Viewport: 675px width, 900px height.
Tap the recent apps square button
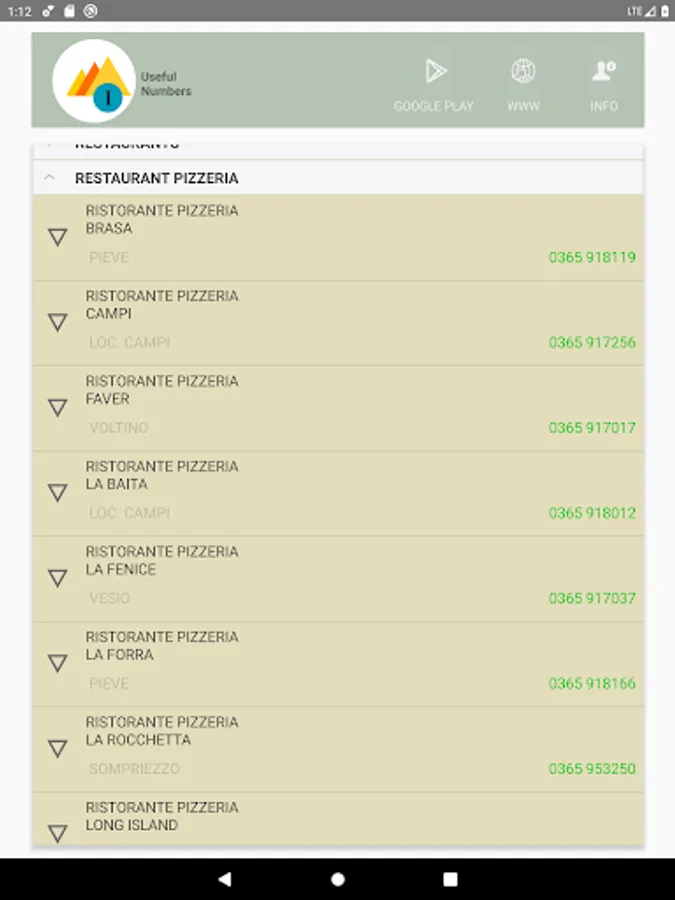(450, 879)
